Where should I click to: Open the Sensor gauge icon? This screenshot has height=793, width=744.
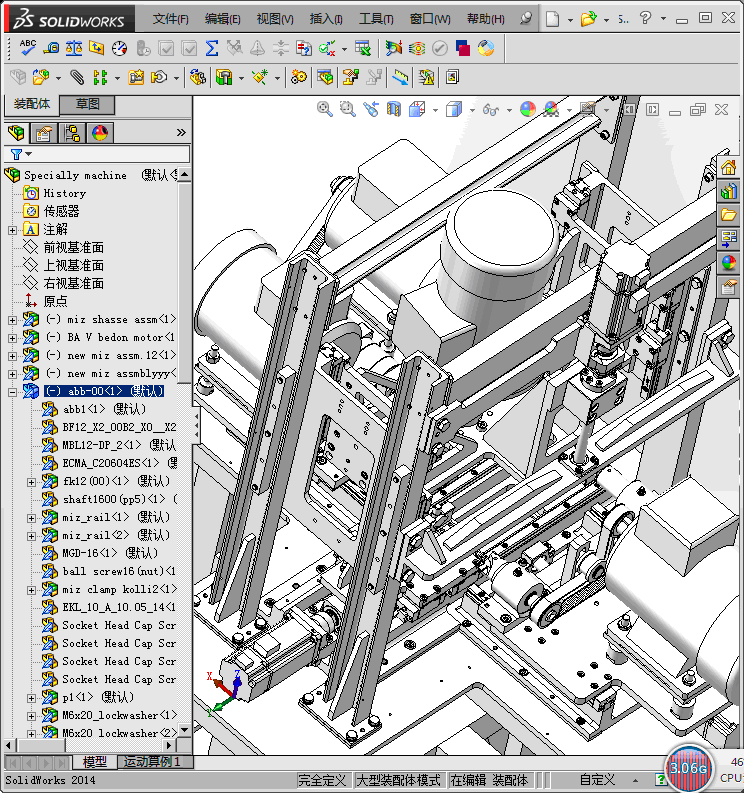120,48
